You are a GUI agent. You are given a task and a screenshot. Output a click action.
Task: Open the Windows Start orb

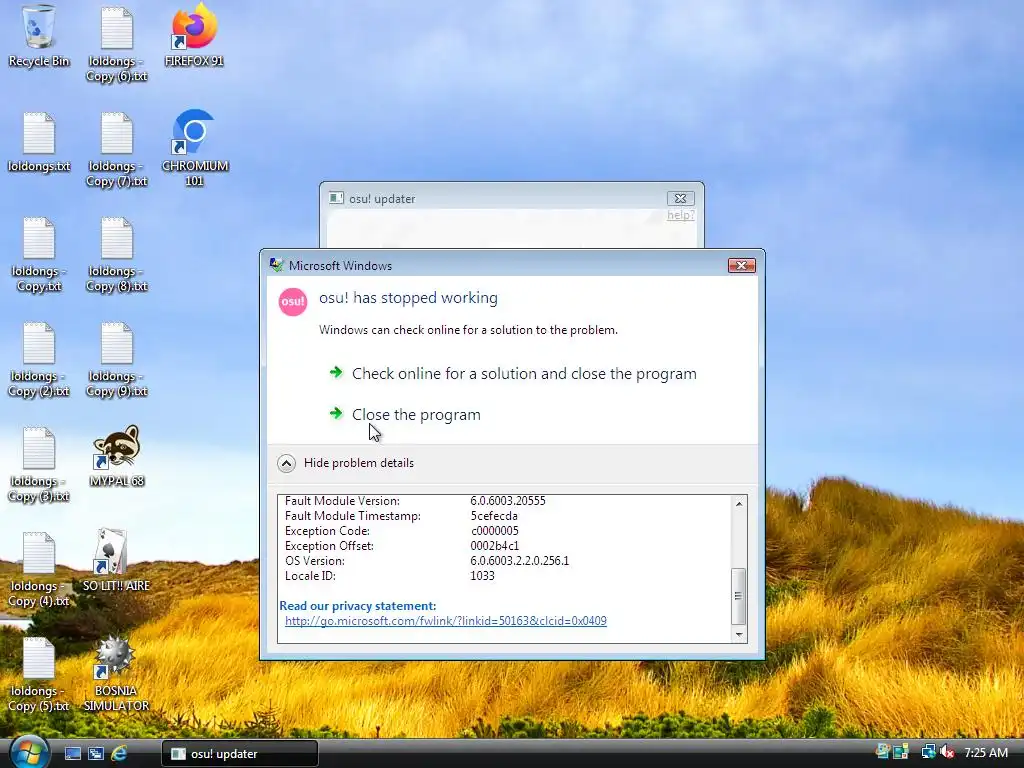coord(28,752)
